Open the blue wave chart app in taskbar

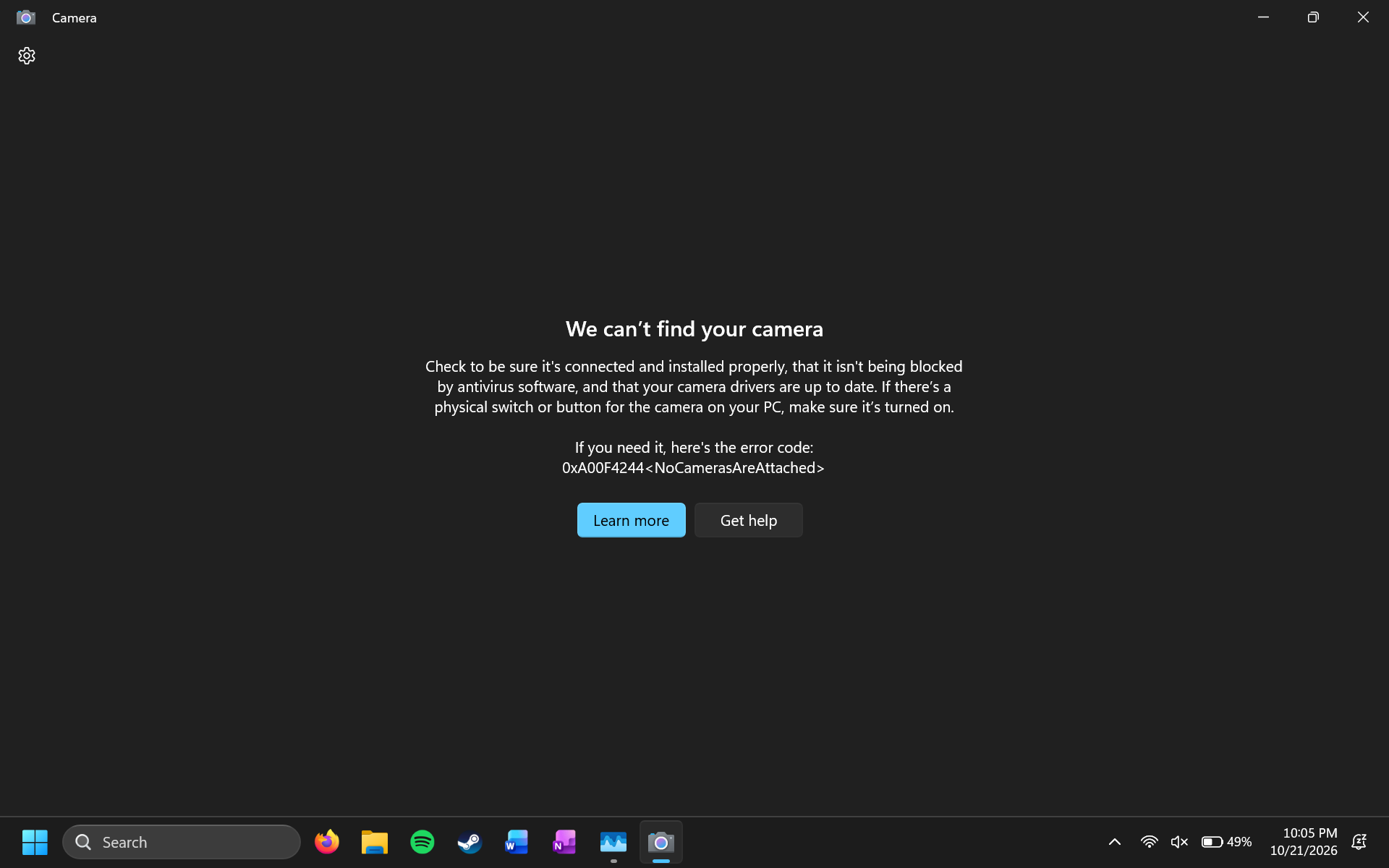pyautogui.click(x=613, y=842)
